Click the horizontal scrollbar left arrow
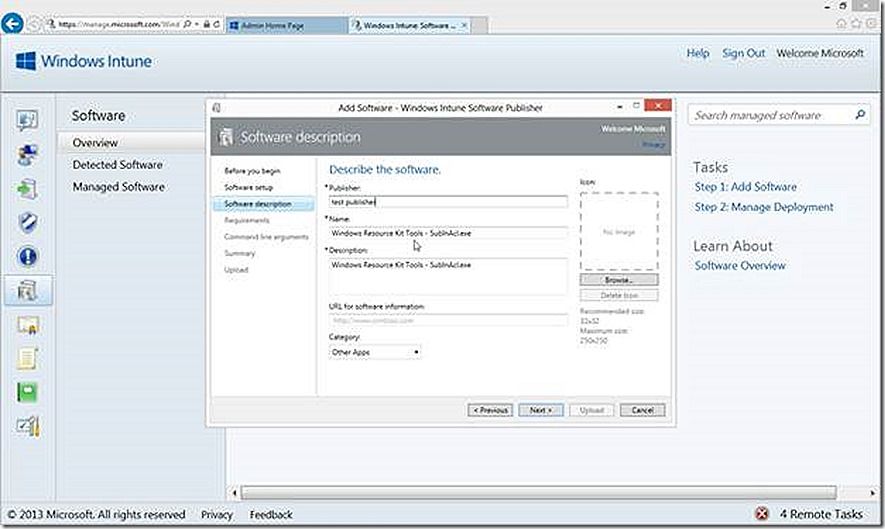 [x=234, y=493]
